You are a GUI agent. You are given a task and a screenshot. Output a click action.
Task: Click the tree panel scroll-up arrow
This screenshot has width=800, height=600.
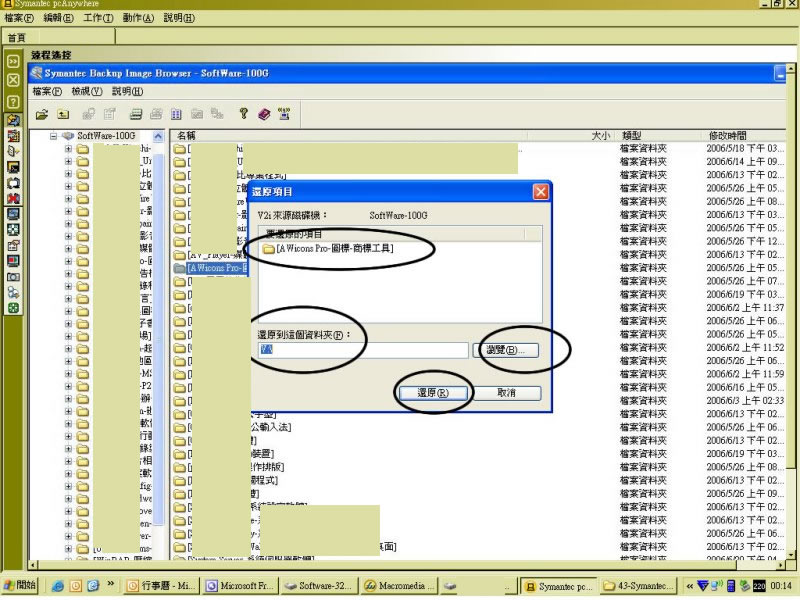click(x=158, y=136)
